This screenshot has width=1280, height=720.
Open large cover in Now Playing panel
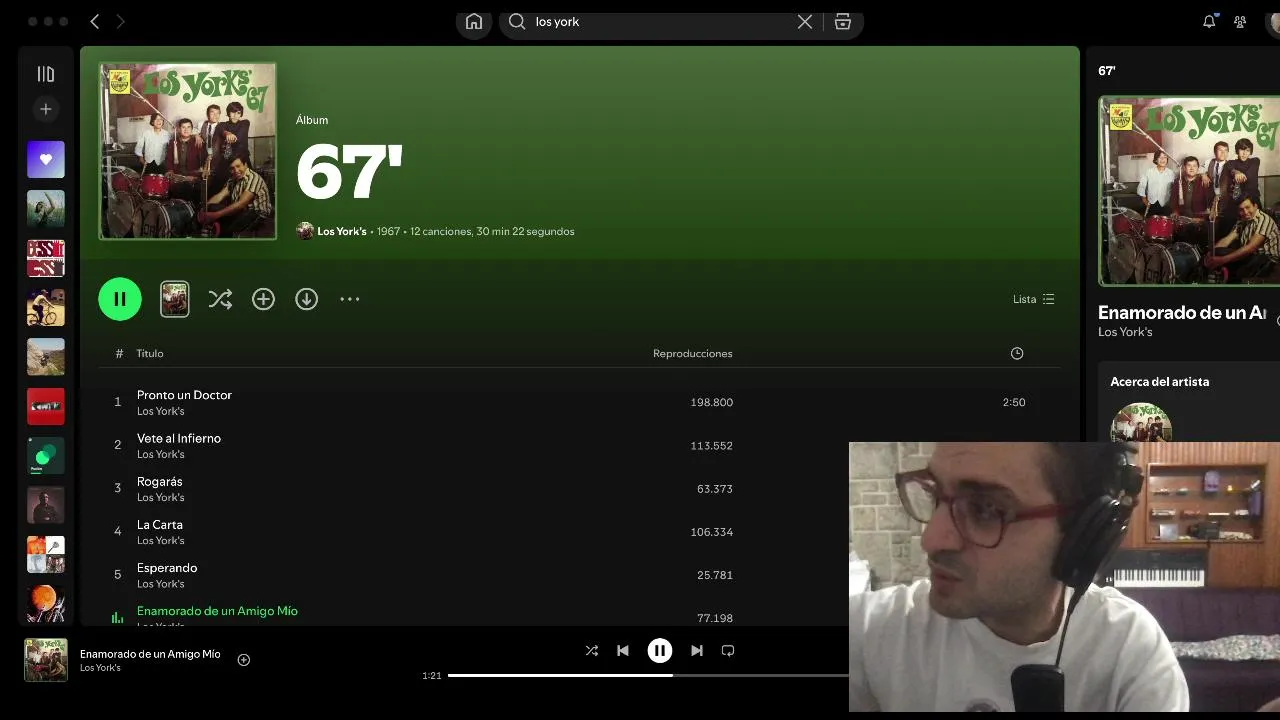[1189, 191]
